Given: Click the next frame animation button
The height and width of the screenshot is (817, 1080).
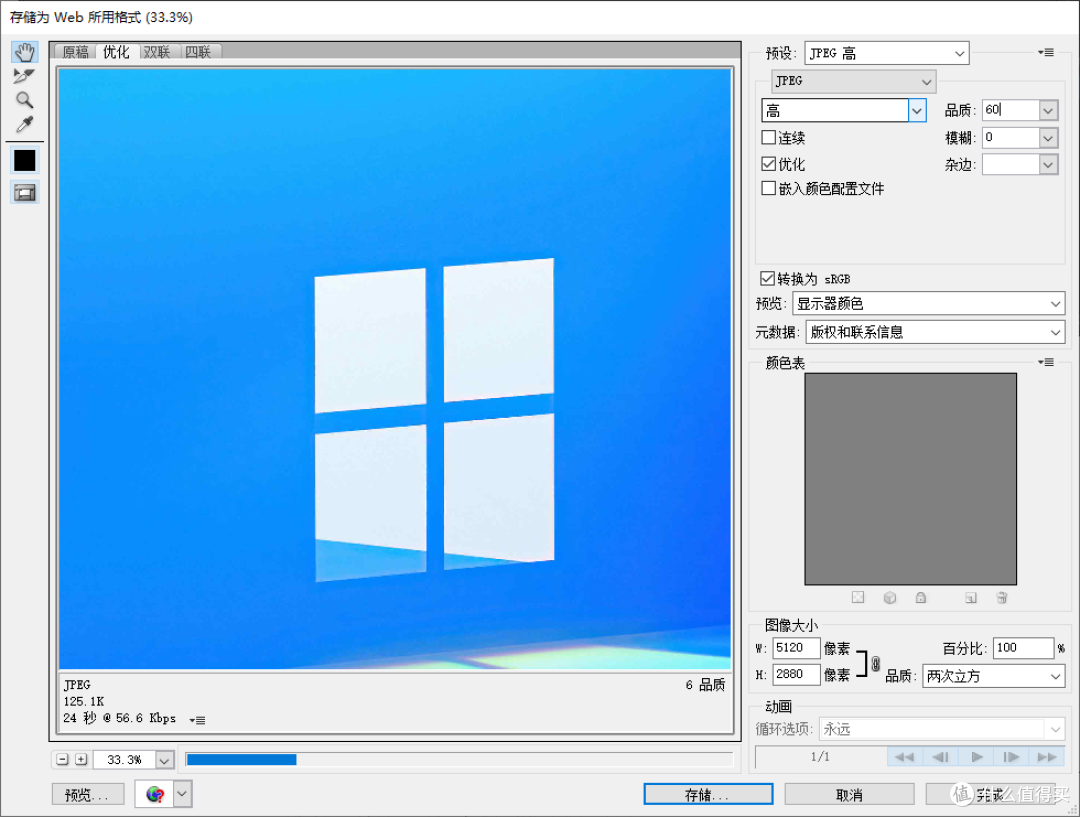Looking at the screenshot, I should (x=1011, y=757).
